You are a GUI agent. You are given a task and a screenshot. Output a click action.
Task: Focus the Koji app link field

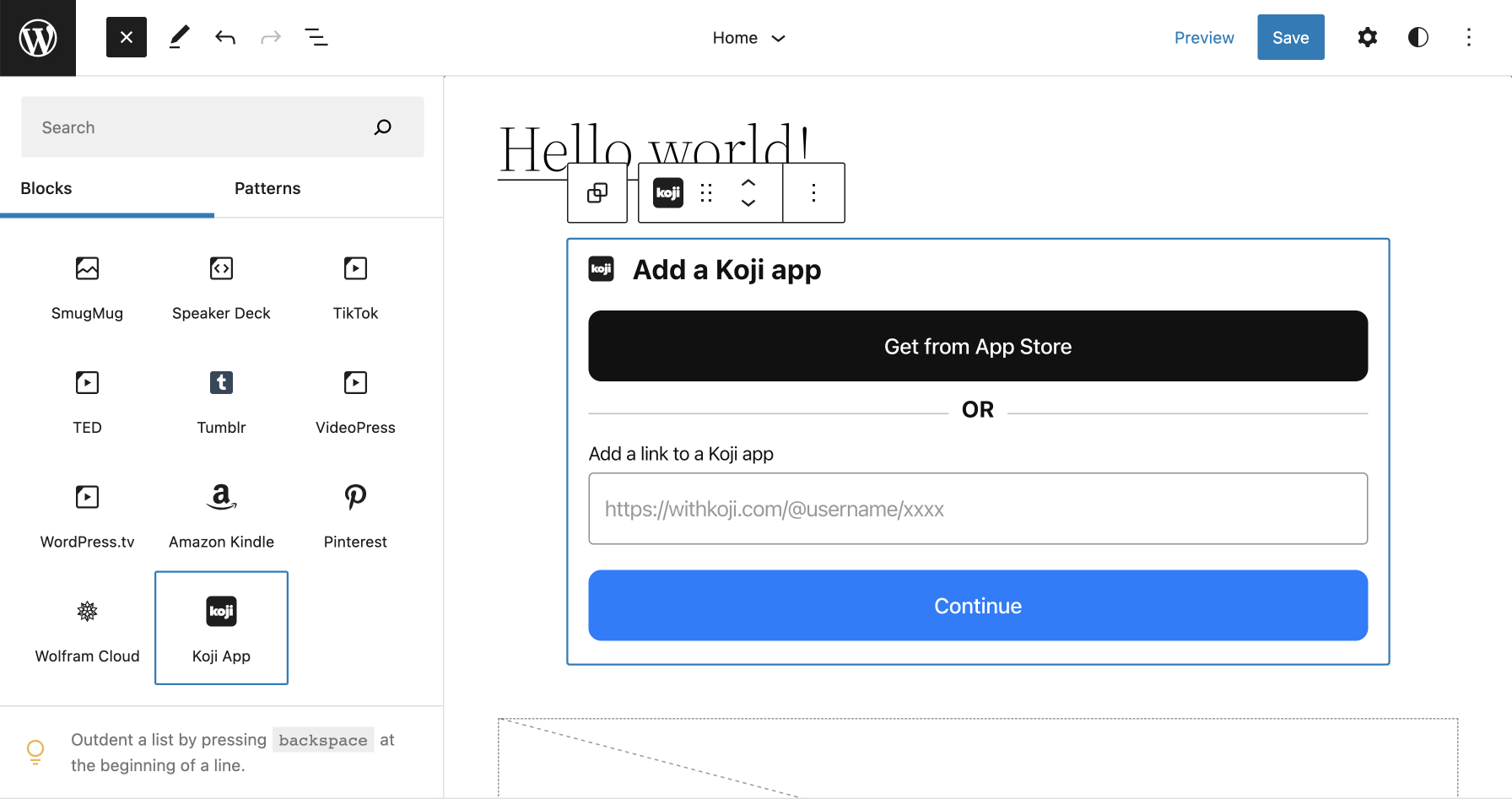[x=978, y=509]
